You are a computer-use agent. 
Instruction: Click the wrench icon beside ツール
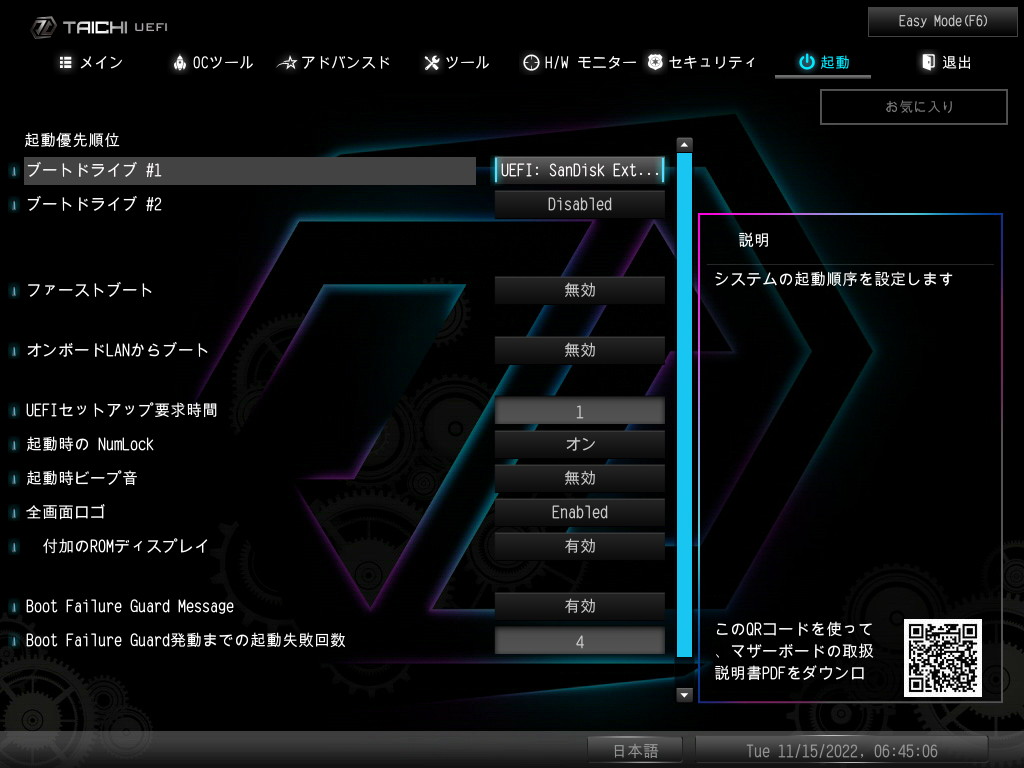(x=432, y=63)
